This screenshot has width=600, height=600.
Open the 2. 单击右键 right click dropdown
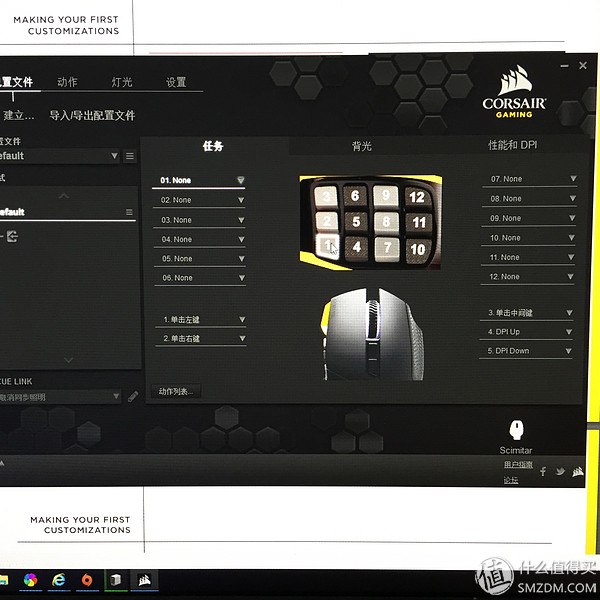pos(201,339)
